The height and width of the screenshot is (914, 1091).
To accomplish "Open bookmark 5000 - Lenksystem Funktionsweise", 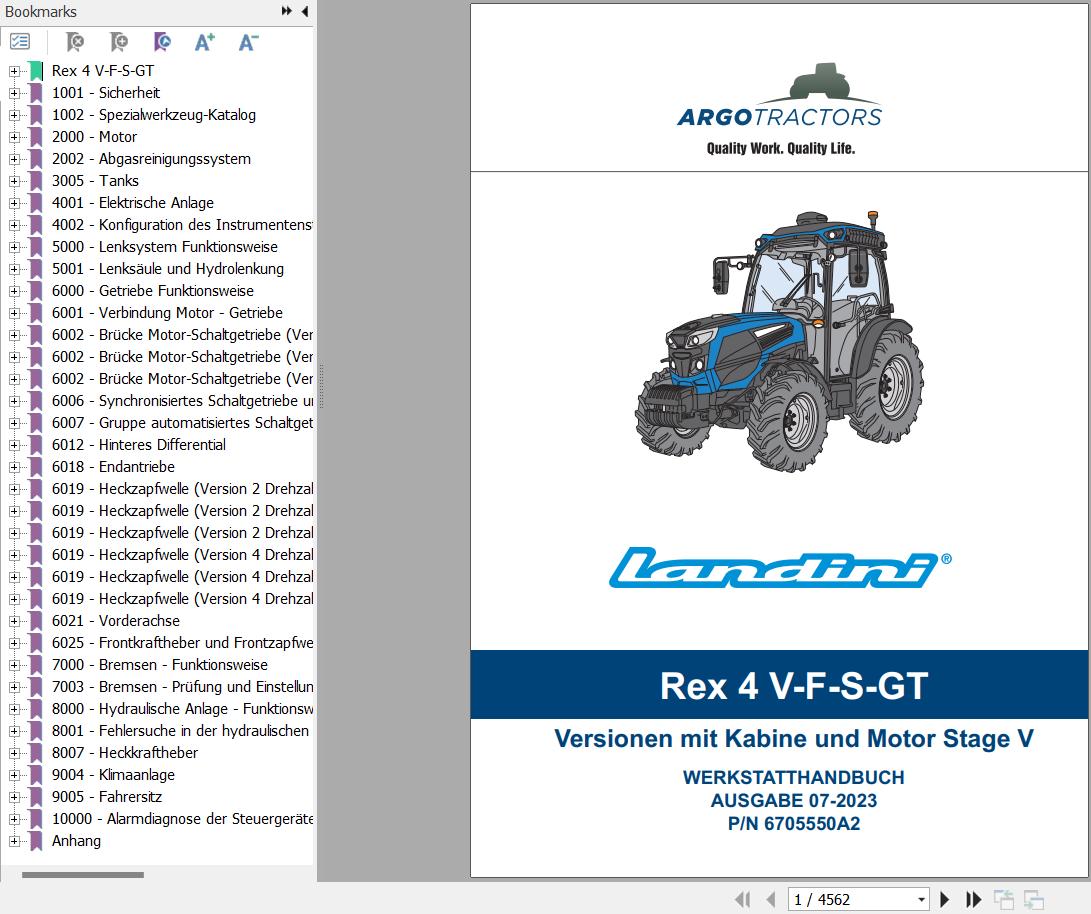I will [x=164, y=247].
